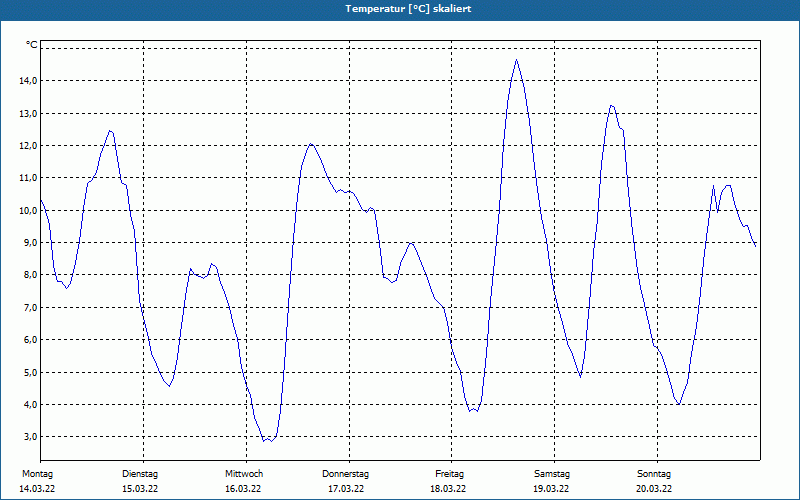
Task: Click the Sonntag day label
Action: 654,474
